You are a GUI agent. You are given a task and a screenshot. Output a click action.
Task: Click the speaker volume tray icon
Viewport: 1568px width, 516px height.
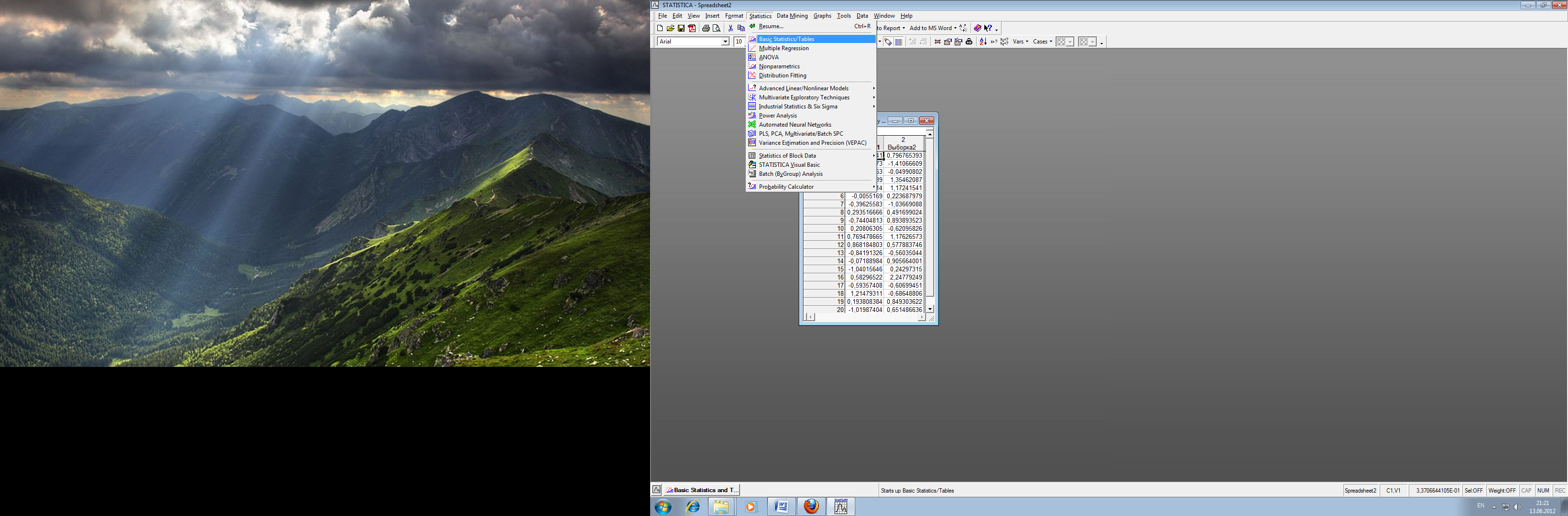tap(1516, 507)
